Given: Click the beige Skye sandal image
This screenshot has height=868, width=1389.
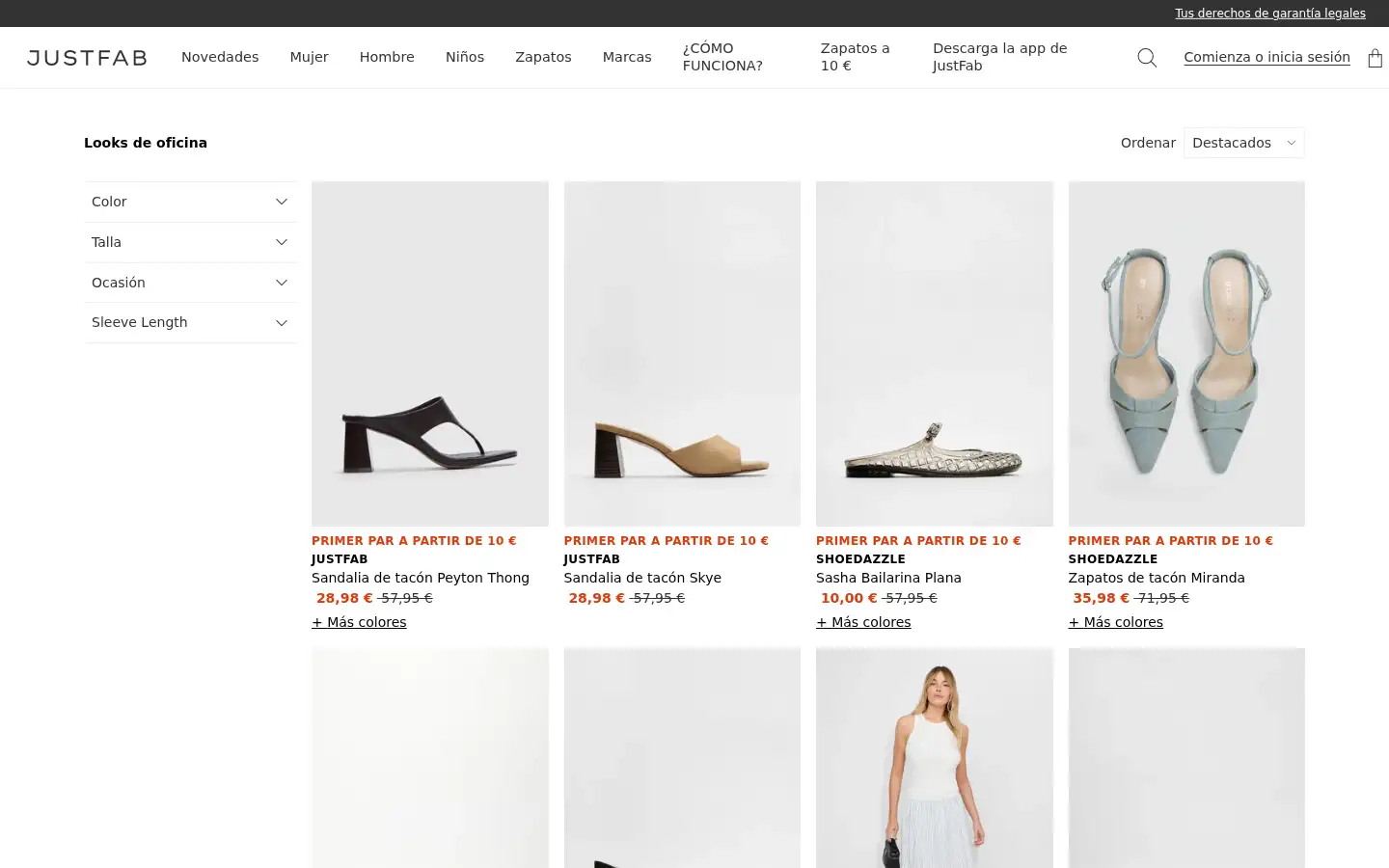Looking at the screenshot, I should (682, 354).
